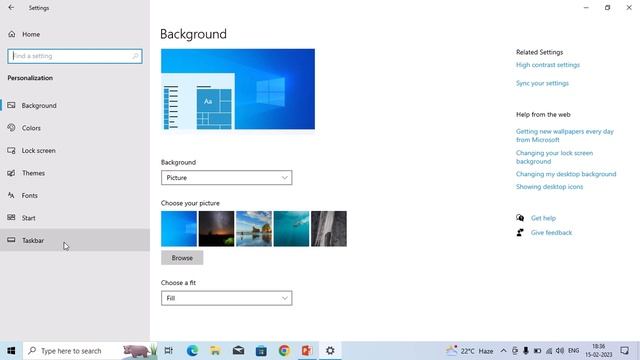Click the battery icon in system tray
640x360 pixels.
pyautogui.click(x=537, y=351)
